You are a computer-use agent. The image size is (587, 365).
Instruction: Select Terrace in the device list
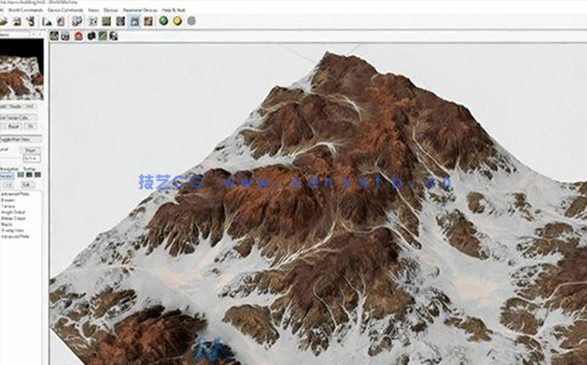[8, 206]
